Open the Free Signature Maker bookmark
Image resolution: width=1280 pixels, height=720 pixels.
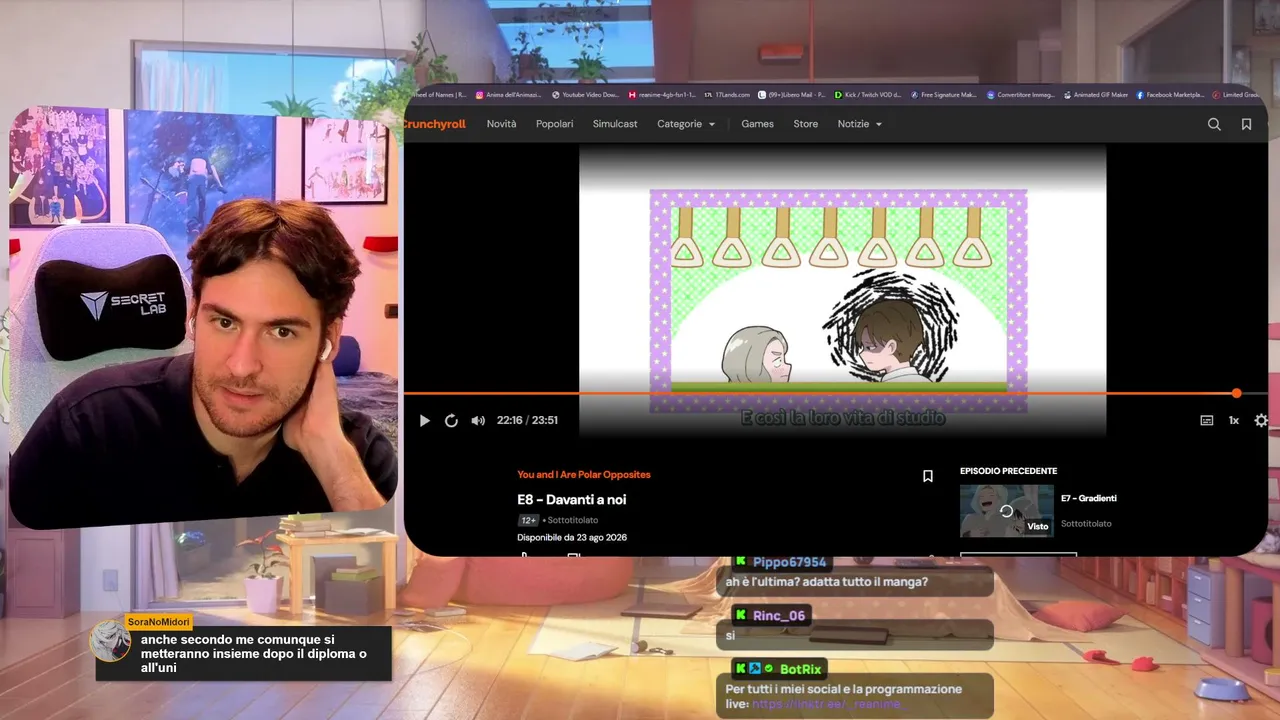943,95
